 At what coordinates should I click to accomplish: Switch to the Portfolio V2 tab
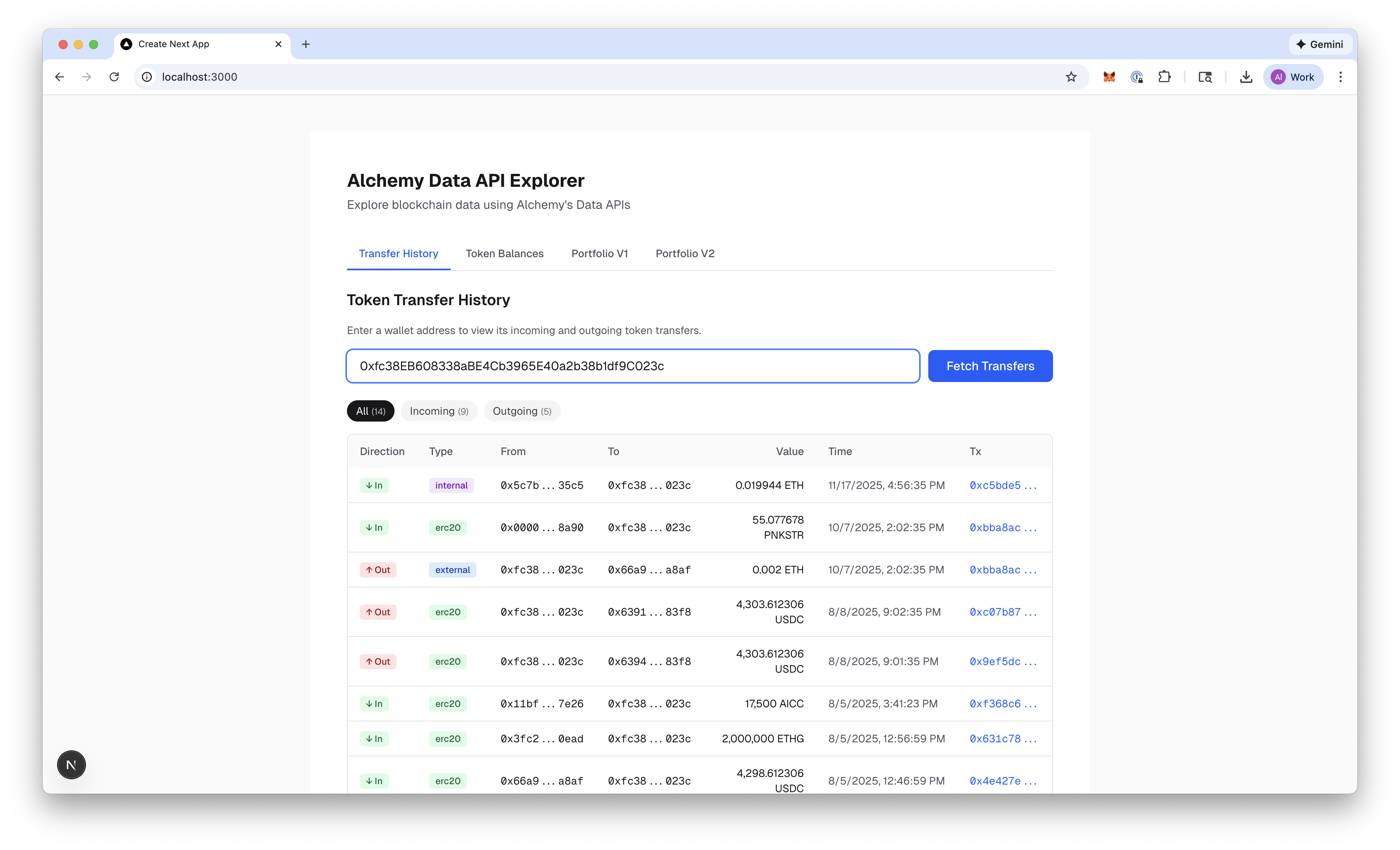[685, 253]
